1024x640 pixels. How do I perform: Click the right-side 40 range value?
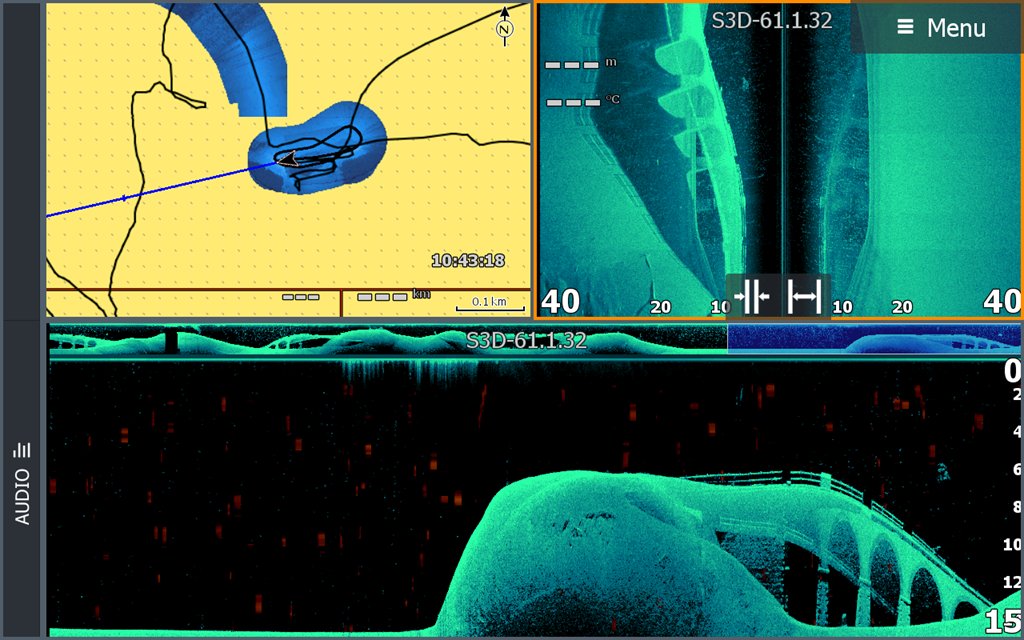[x=1001, y=301]
